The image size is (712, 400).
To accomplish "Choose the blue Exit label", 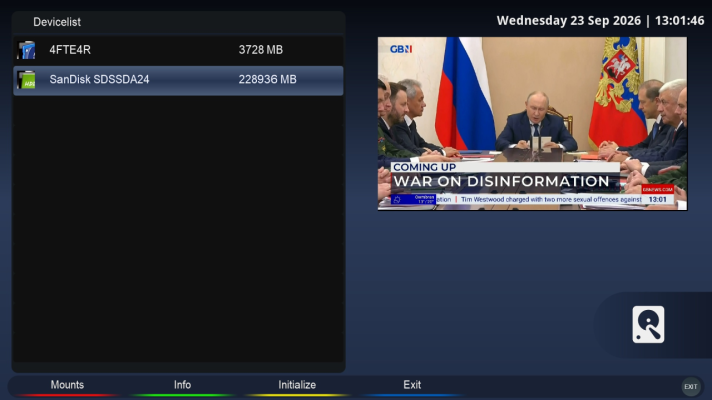I will pyautogui.click(x=412, y=385).
